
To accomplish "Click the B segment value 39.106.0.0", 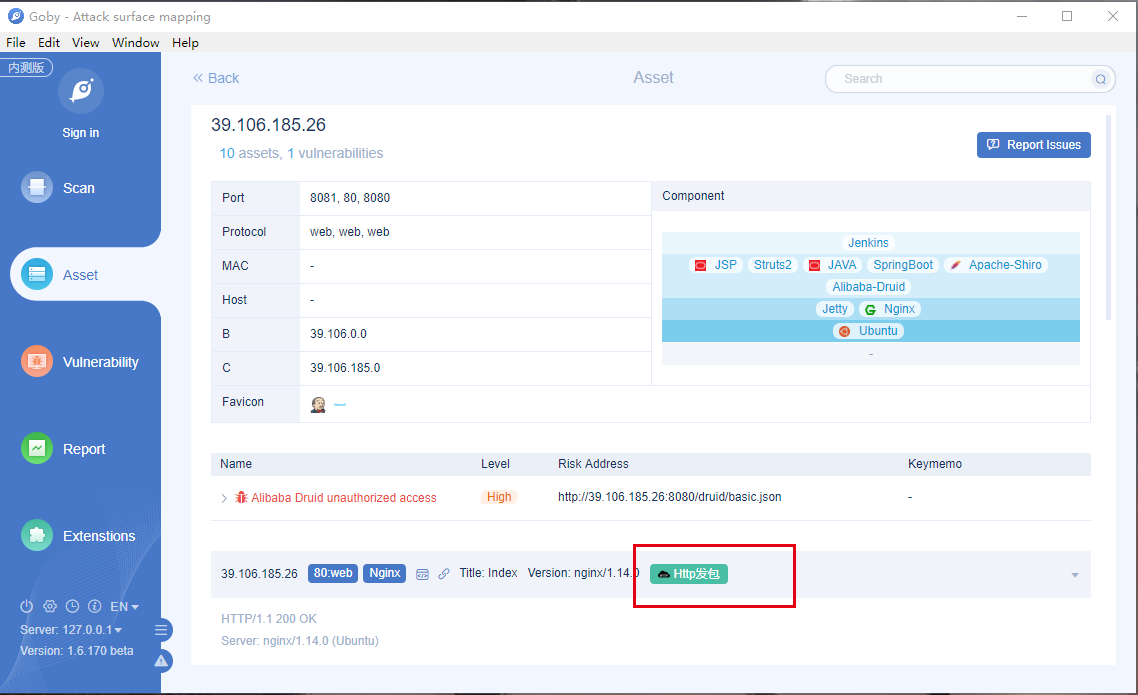I will 338,334.
